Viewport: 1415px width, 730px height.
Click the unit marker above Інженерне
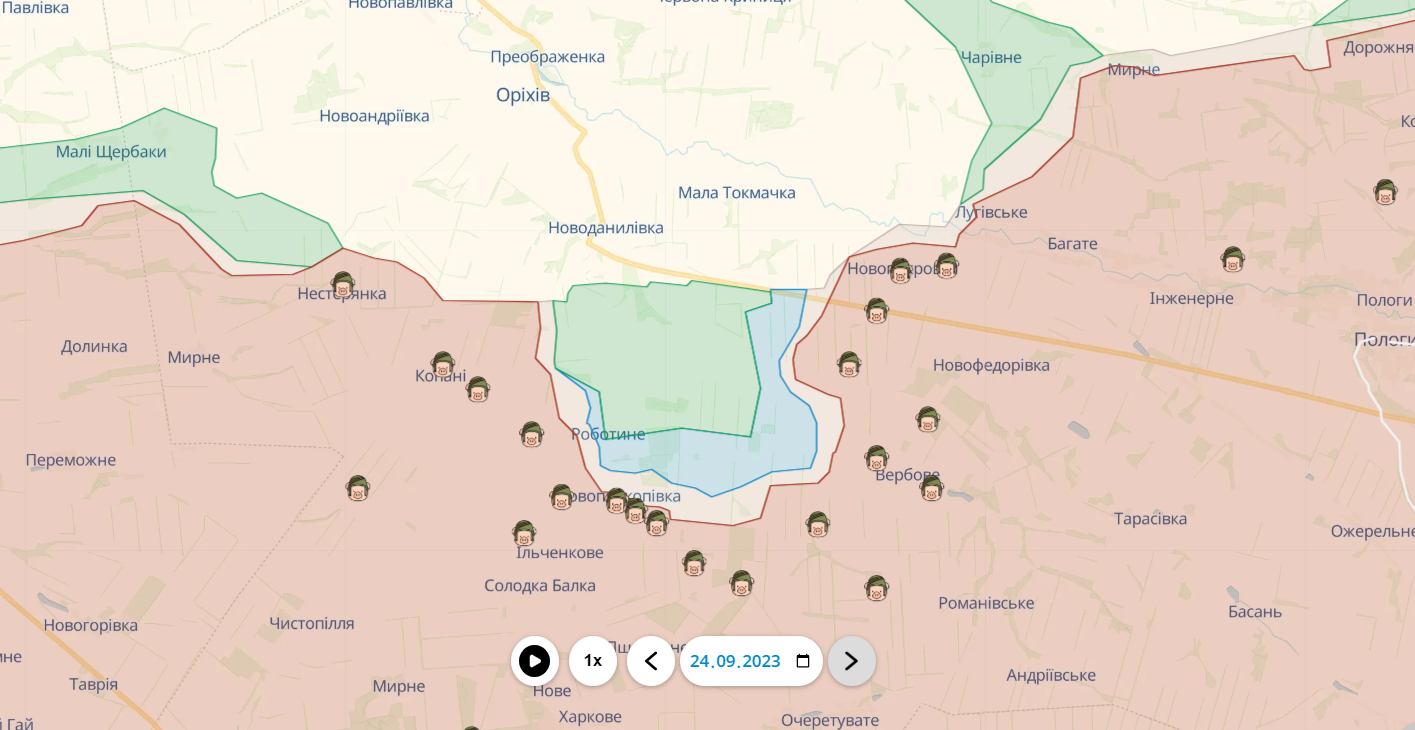tap(1232, 260)
